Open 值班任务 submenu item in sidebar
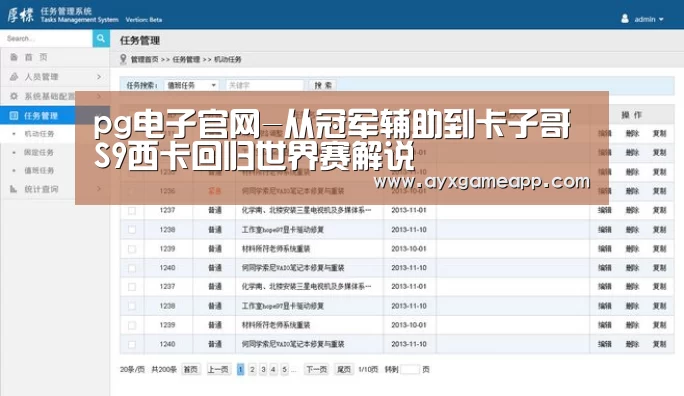The width and height of the screenshot is (684, 396). [39, 171]
